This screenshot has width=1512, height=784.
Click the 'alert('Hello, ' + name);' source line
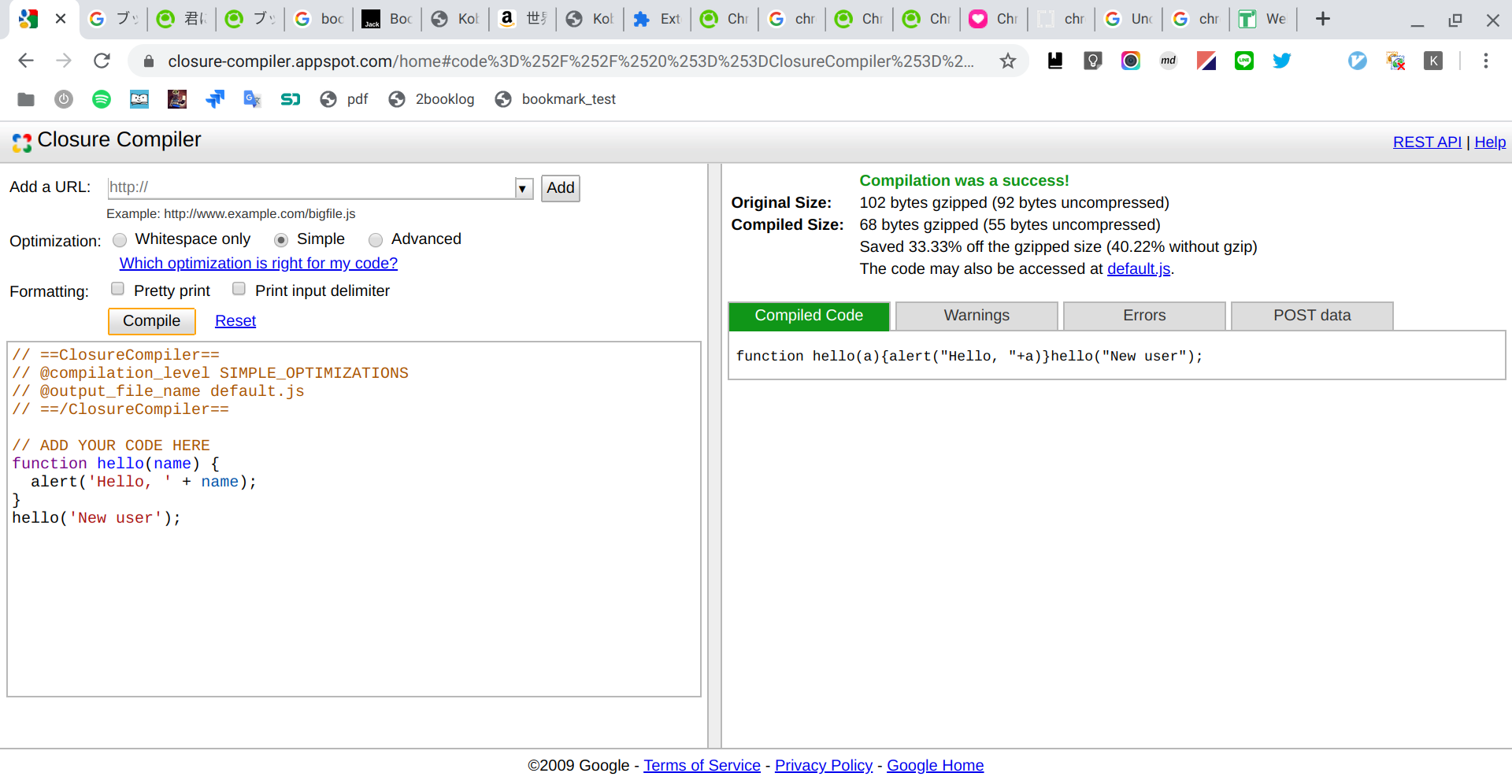[144, 482]
